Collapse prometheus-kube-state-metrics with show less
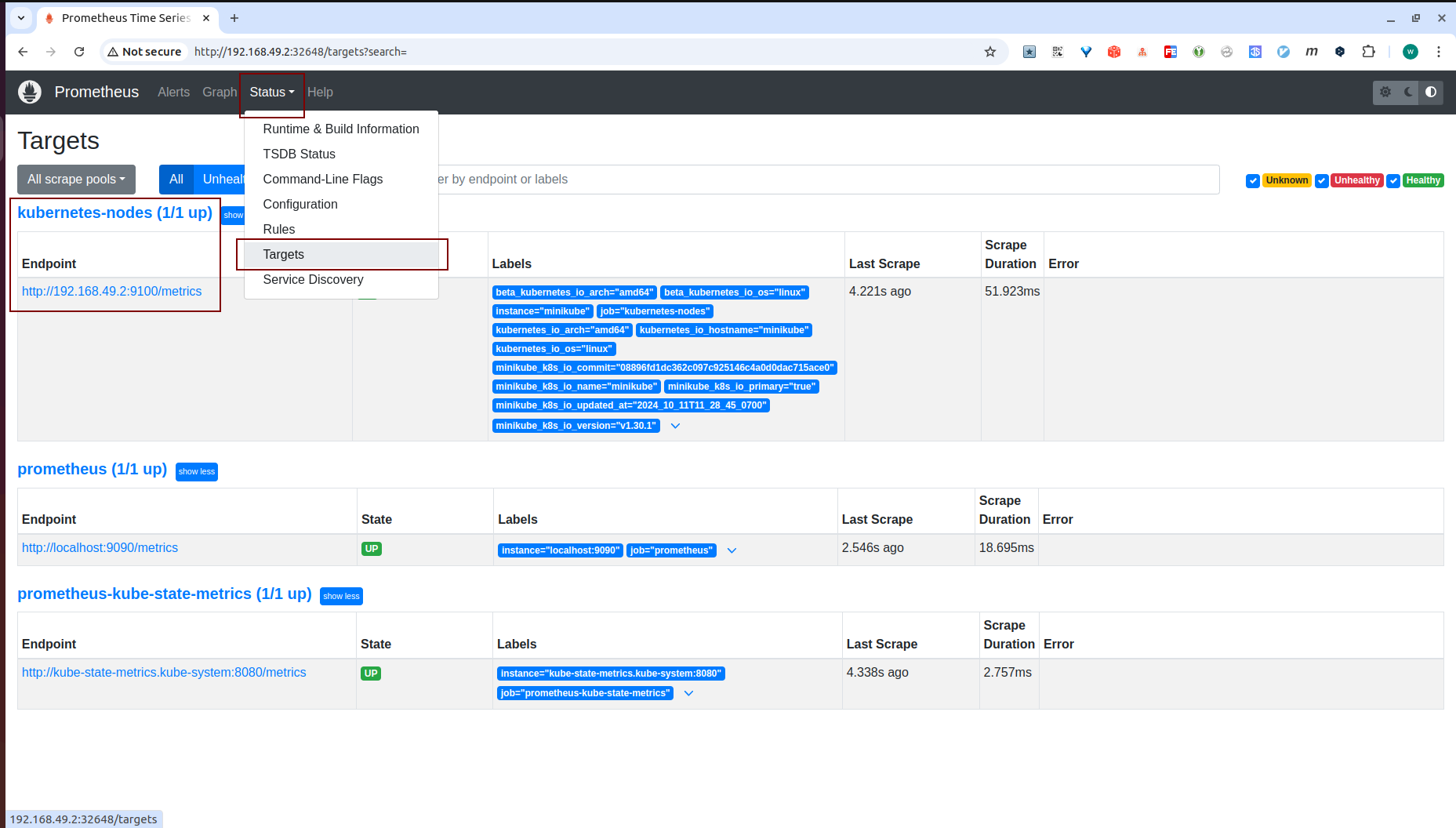Viewport: 1456px width, 828px height. pyautogui.click(x=341, y=597)
